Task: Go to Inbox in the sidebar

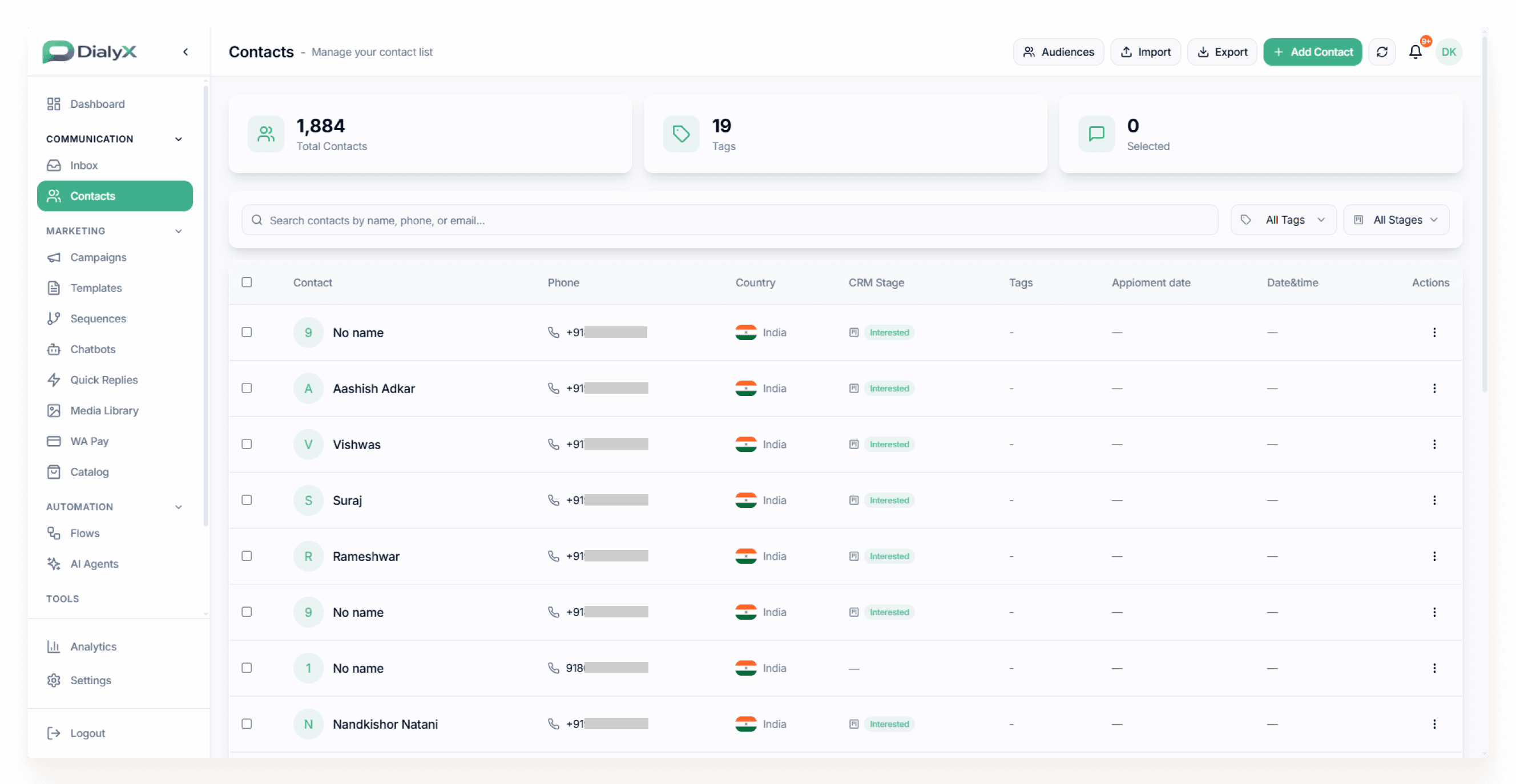Action: point(115,165)
